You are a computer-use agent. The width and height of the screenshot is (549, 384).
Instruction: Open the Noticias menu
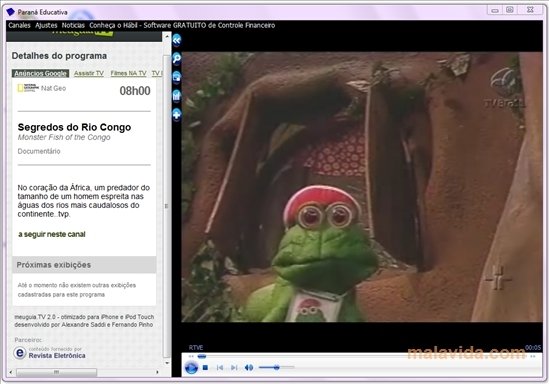(x=73, y=25)
